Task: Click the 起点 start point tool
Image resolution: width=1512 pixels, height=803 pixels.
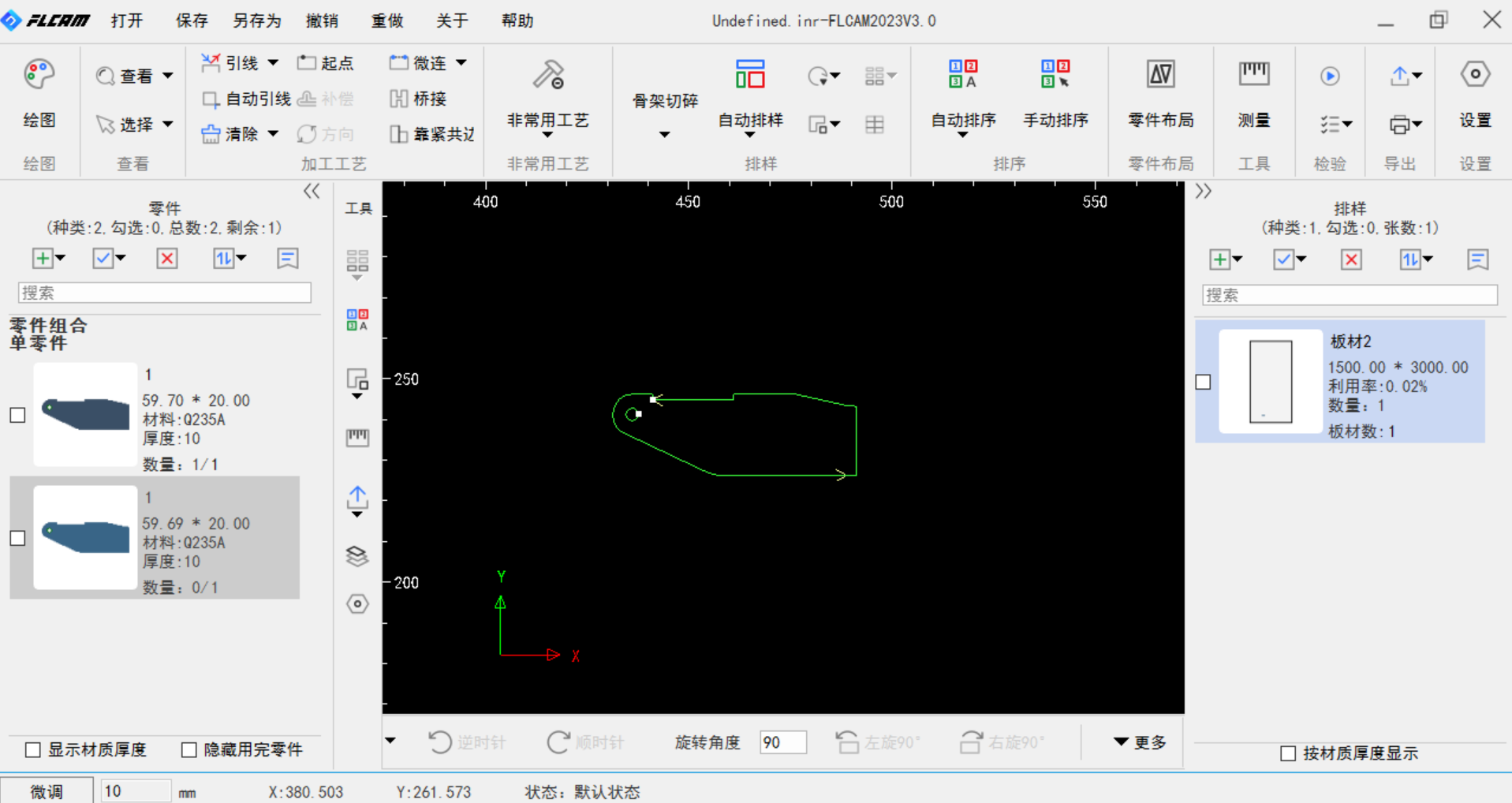Action: coord(326,63)
